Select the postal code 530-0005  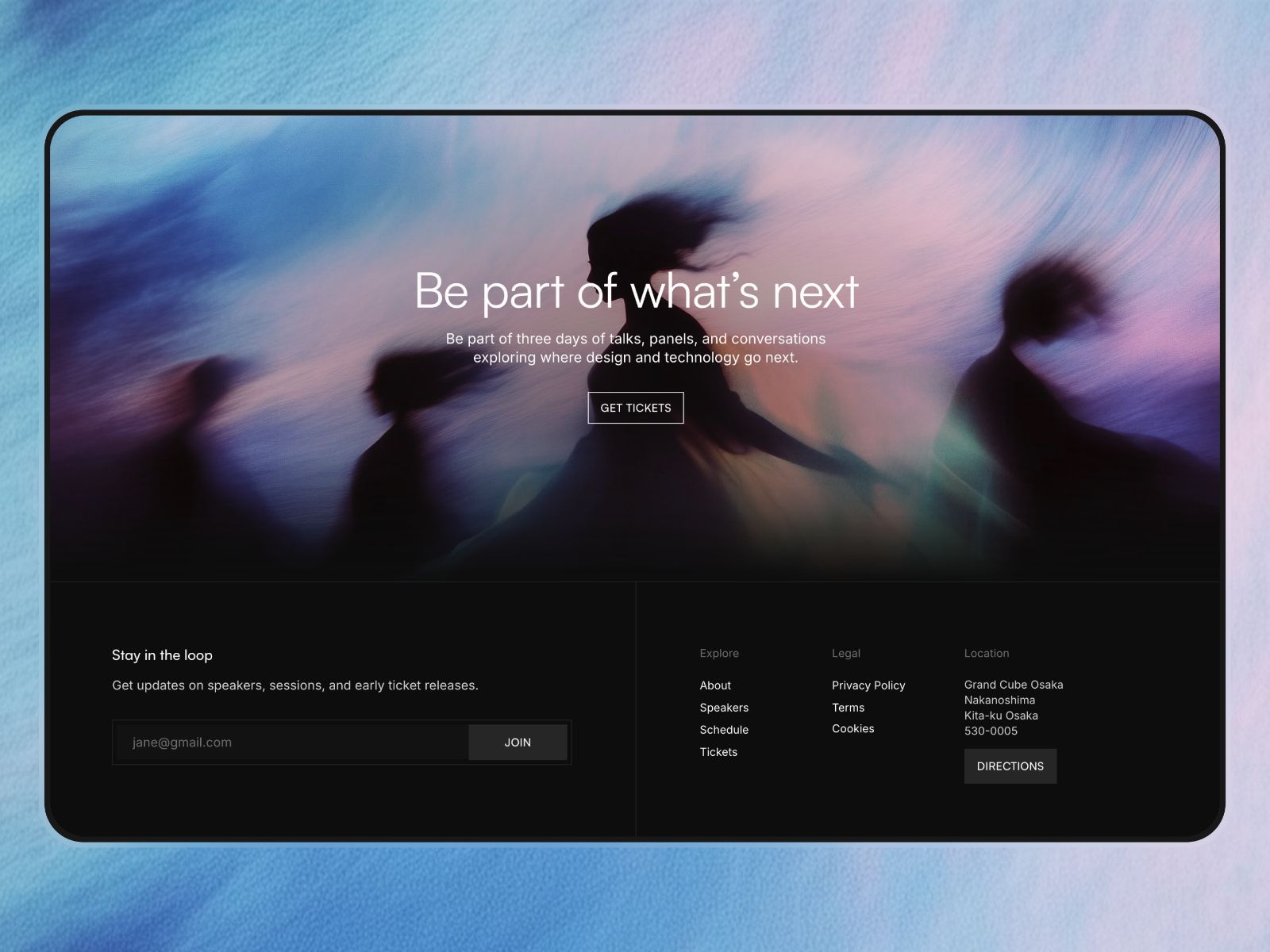(x=991, y=731)
